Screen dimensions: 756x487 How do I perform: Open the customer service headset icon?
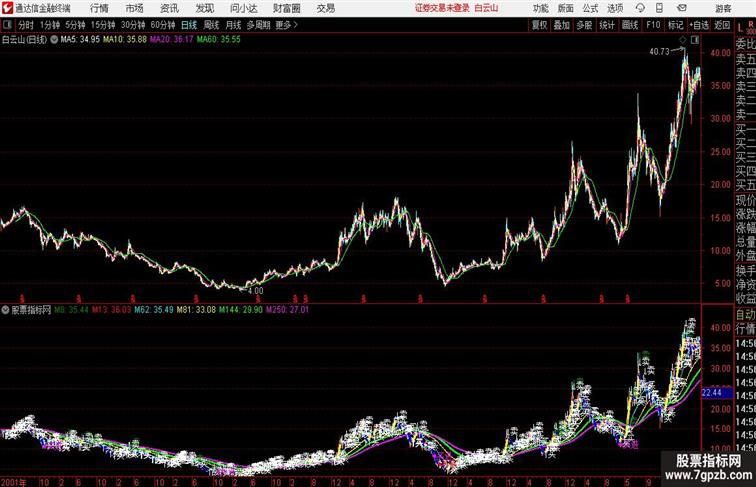click(x=640, y=8)
